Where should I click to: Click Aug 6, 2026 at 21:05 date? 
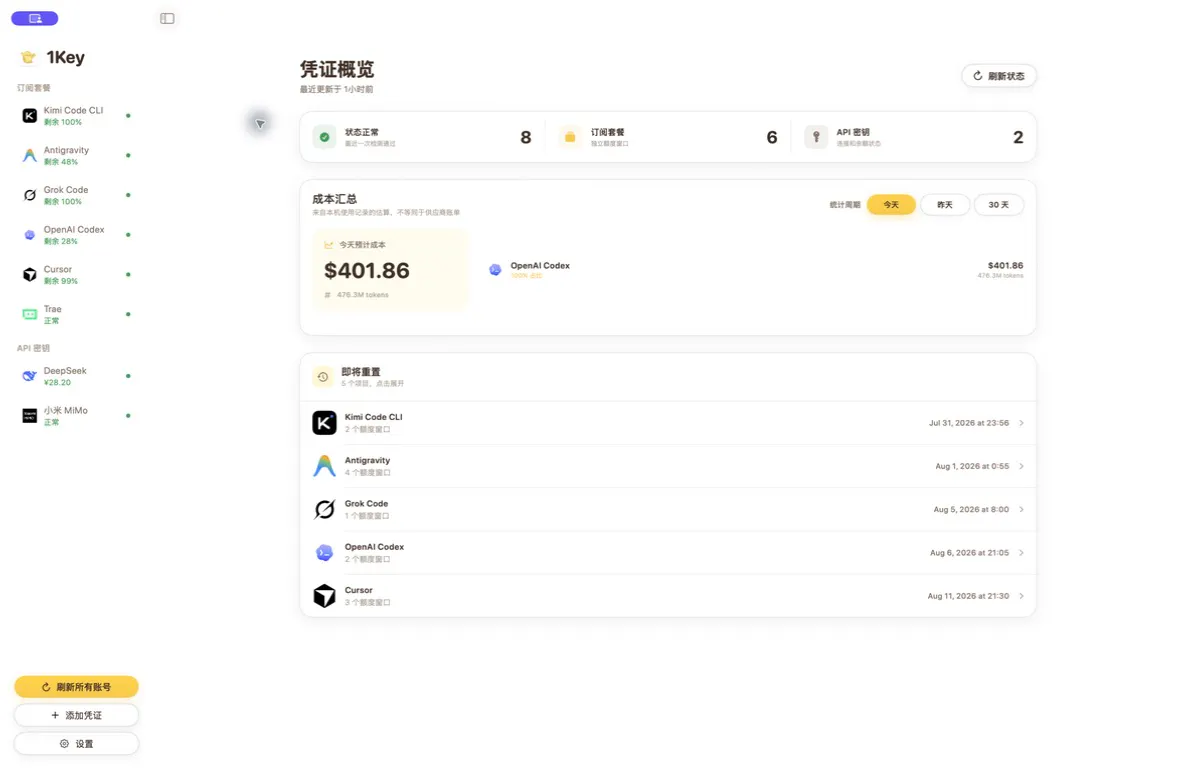pos(969,553)
